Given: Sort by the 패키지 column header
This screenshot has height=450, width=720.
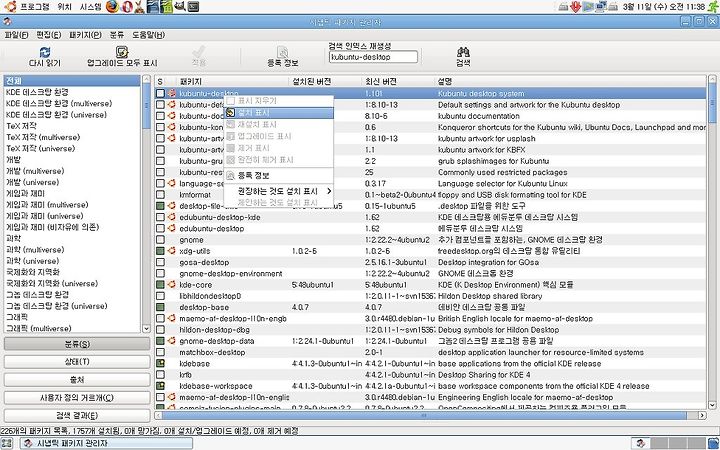Looking at the screenshot, I should click(x=233, y=81).
